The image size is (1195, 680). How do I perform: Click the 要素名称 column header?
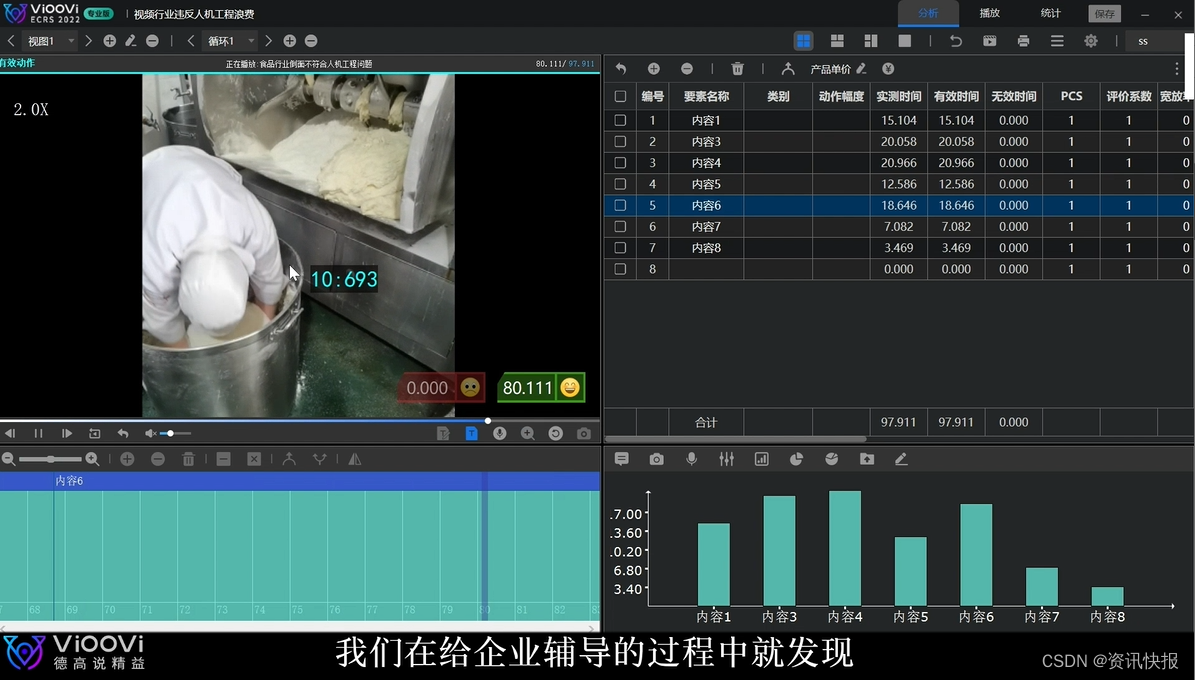(x=706, y=97)
